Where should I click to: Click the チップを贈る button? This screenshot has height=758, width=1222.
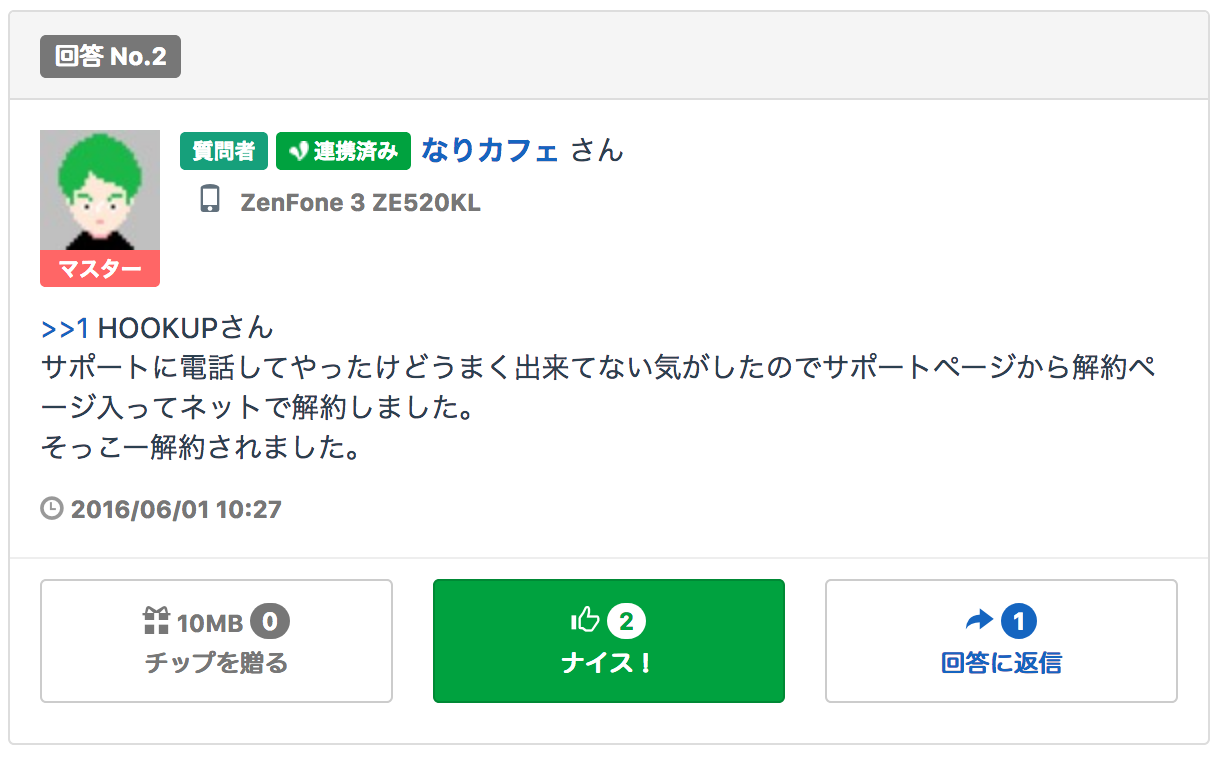click(216, 641)
